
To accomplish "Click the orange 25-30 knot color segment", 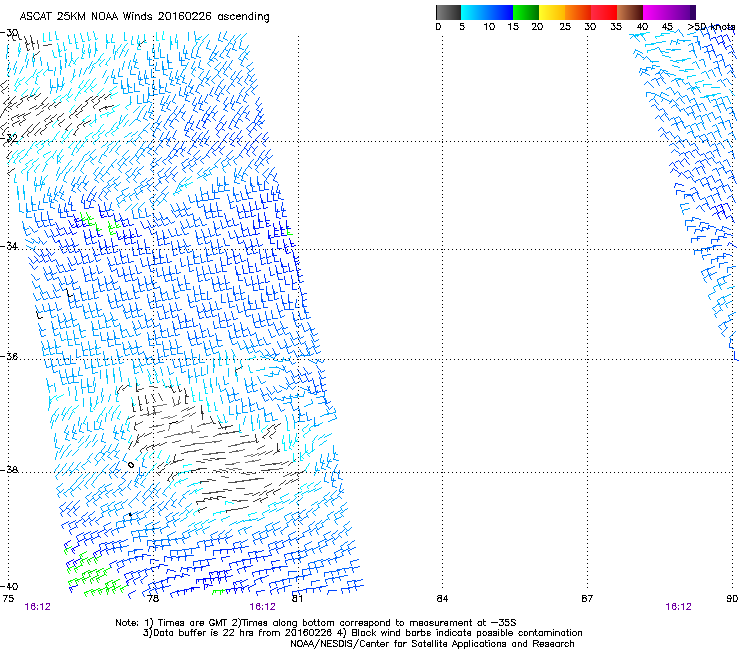I will tap(578, 12).
